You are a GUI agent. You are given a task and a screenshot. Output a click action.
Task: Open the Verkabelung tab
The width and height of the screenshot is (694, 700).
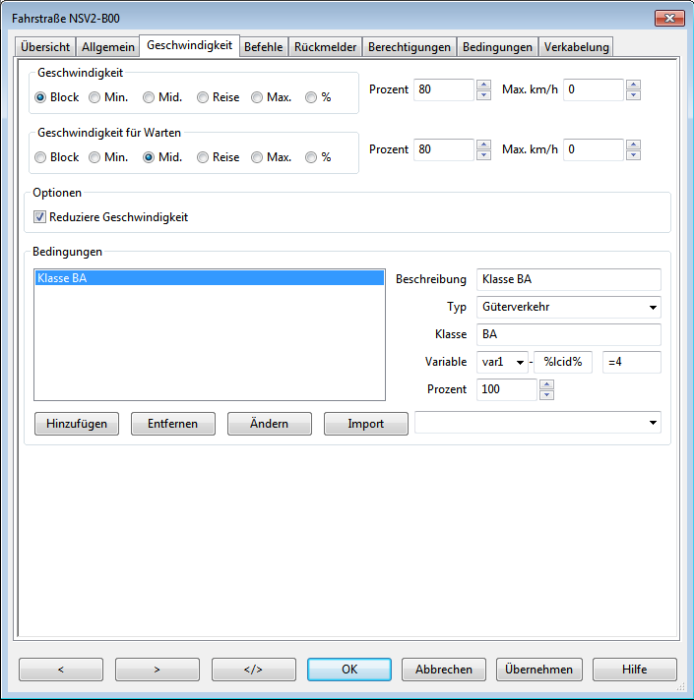pyautogui.click(x=575, y=47)
